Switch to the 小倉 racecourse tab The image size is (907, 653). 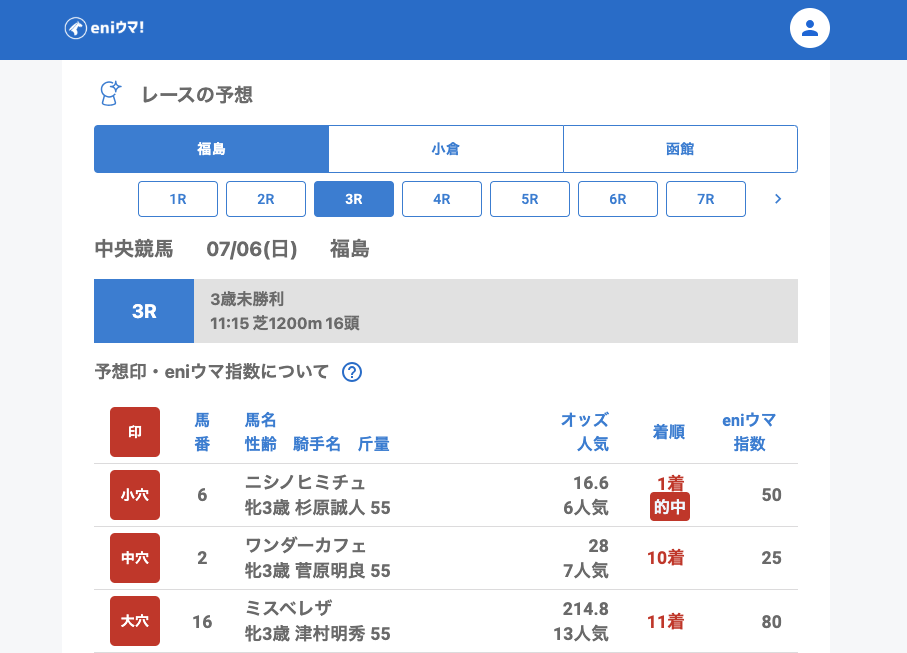click(446, 149)
